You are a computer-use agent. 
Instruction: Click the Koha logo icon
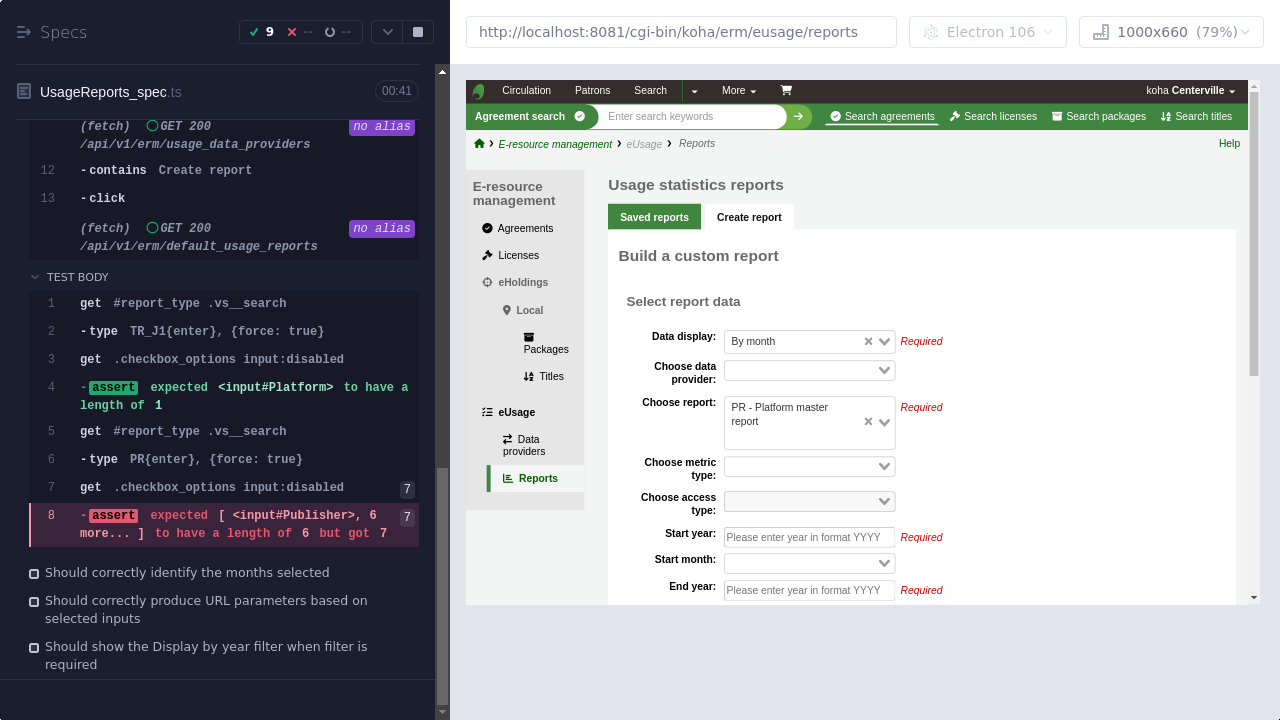(479, 91)
